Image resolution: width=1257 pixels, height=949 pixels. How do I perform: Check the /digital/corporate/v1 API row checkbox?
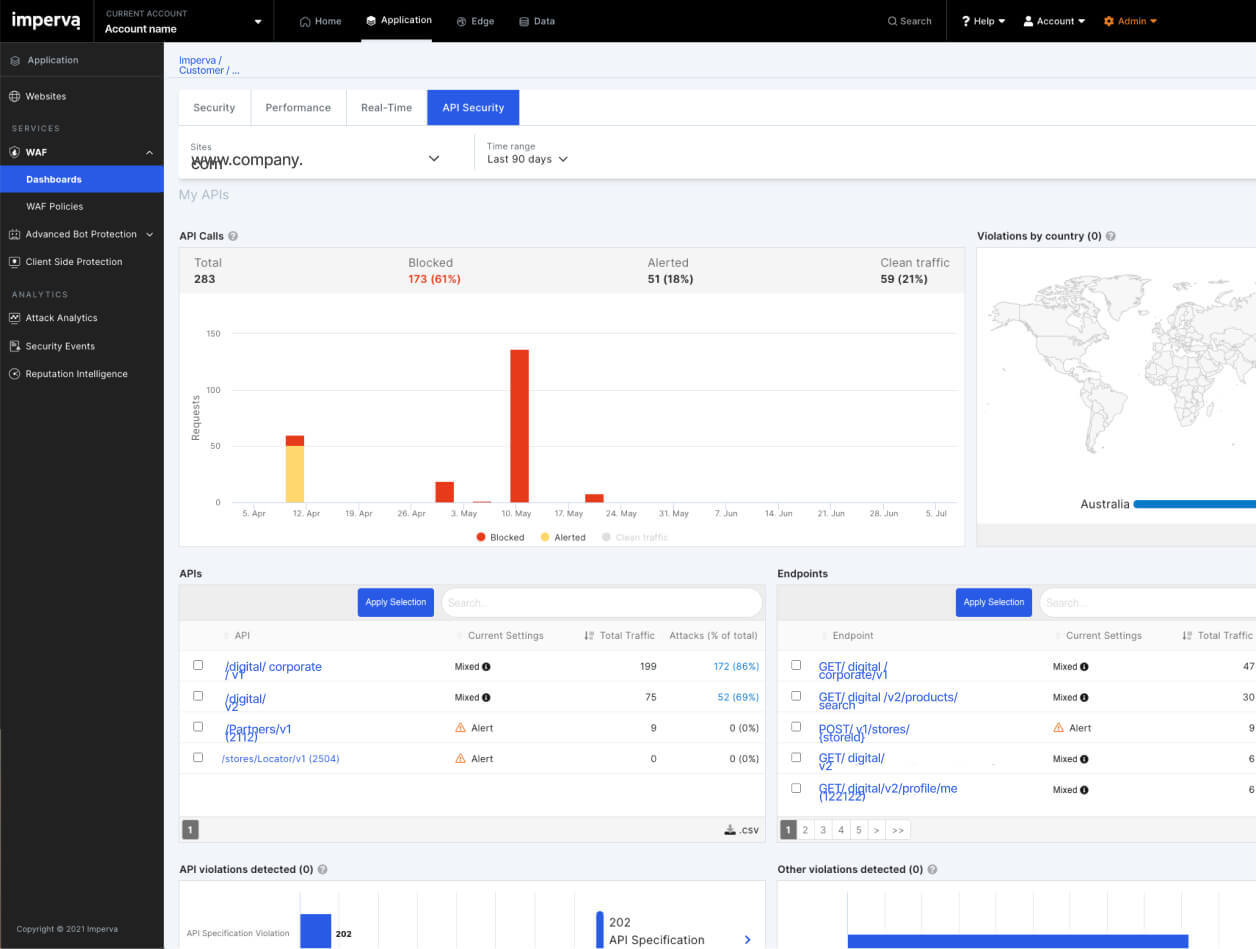click(x=198, y=664)
